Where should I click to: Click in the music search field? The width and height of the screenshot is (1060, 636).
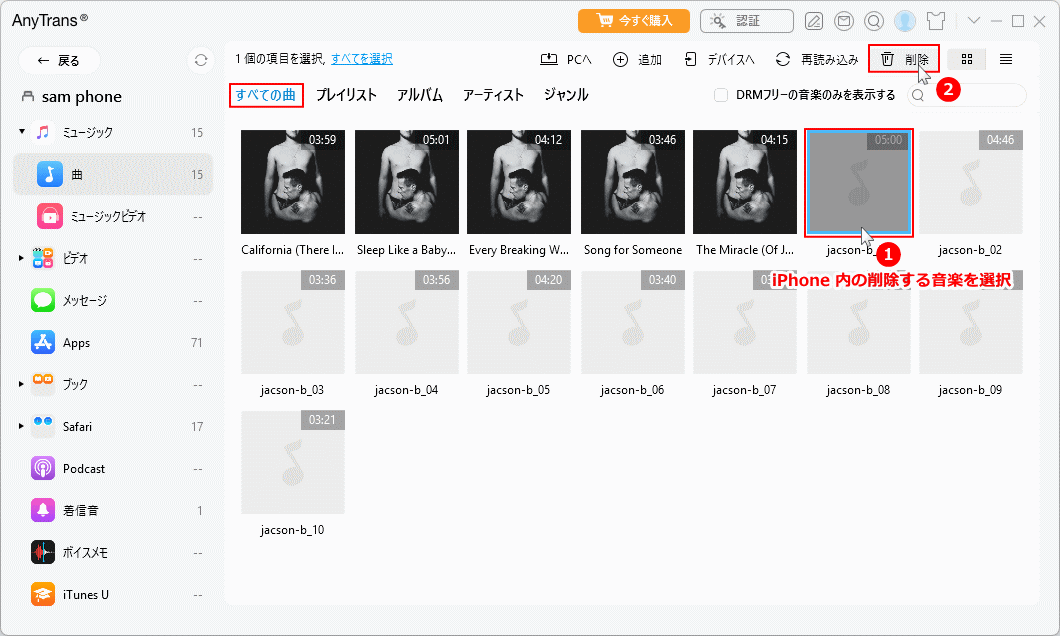point(967,95)
